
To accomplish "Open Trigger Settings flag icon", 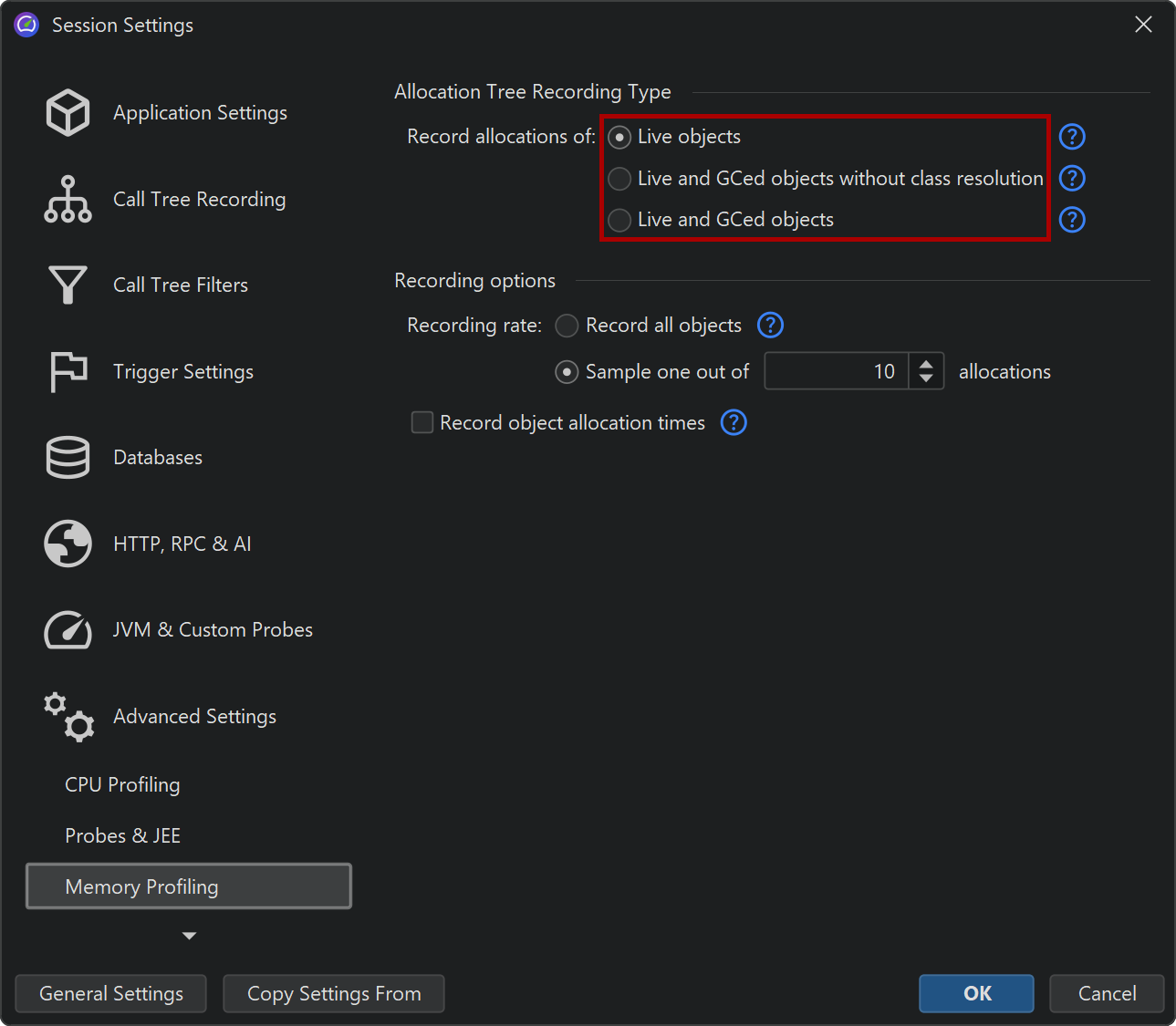I will [68, 372].
